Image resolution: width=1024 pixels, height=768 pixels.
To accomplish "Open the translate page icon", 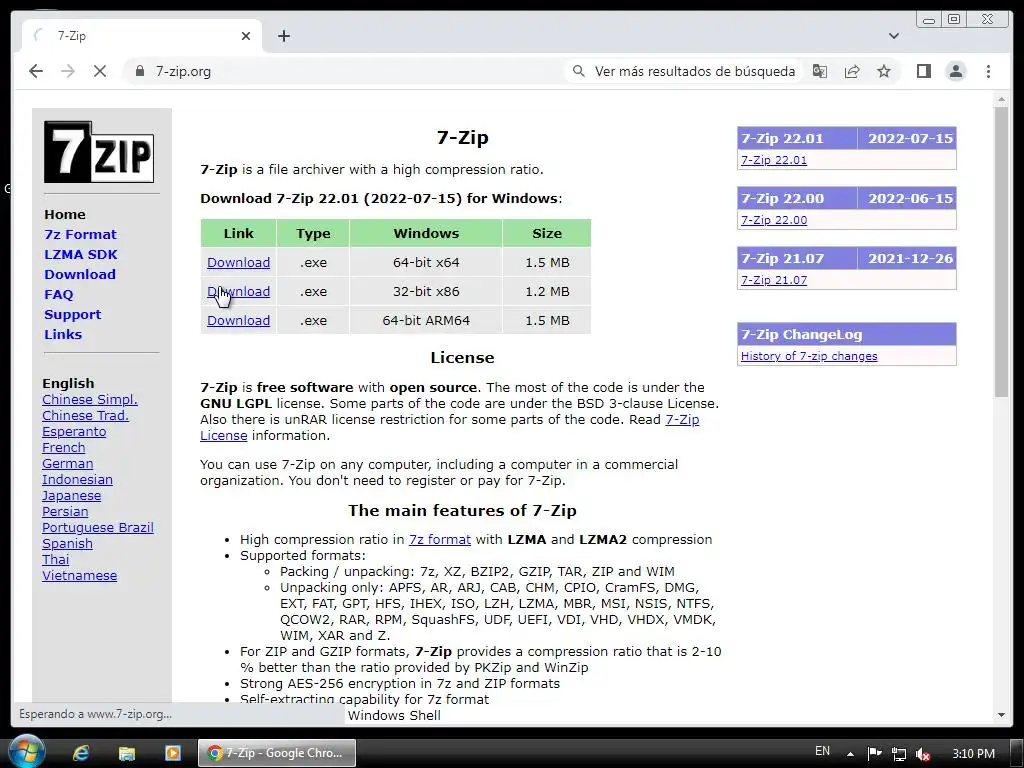I will 820,71.
